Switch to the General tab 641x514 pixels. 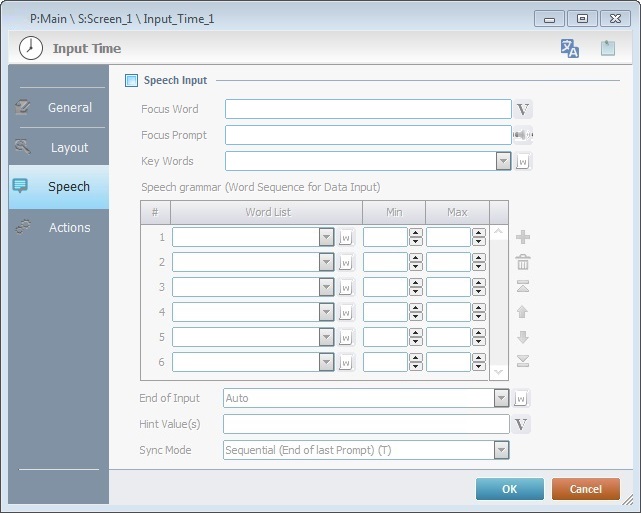[59, 108]
